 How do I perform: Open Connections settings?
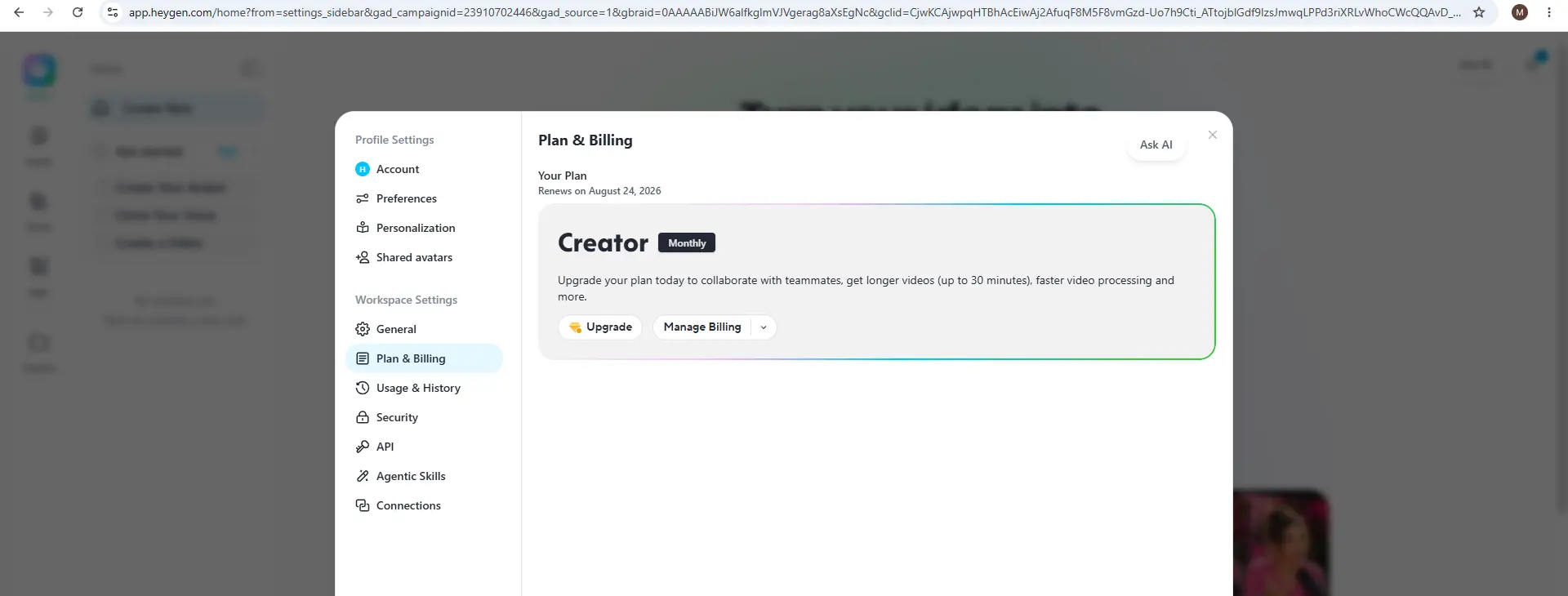pyautogui.click(x=424, y=505)
